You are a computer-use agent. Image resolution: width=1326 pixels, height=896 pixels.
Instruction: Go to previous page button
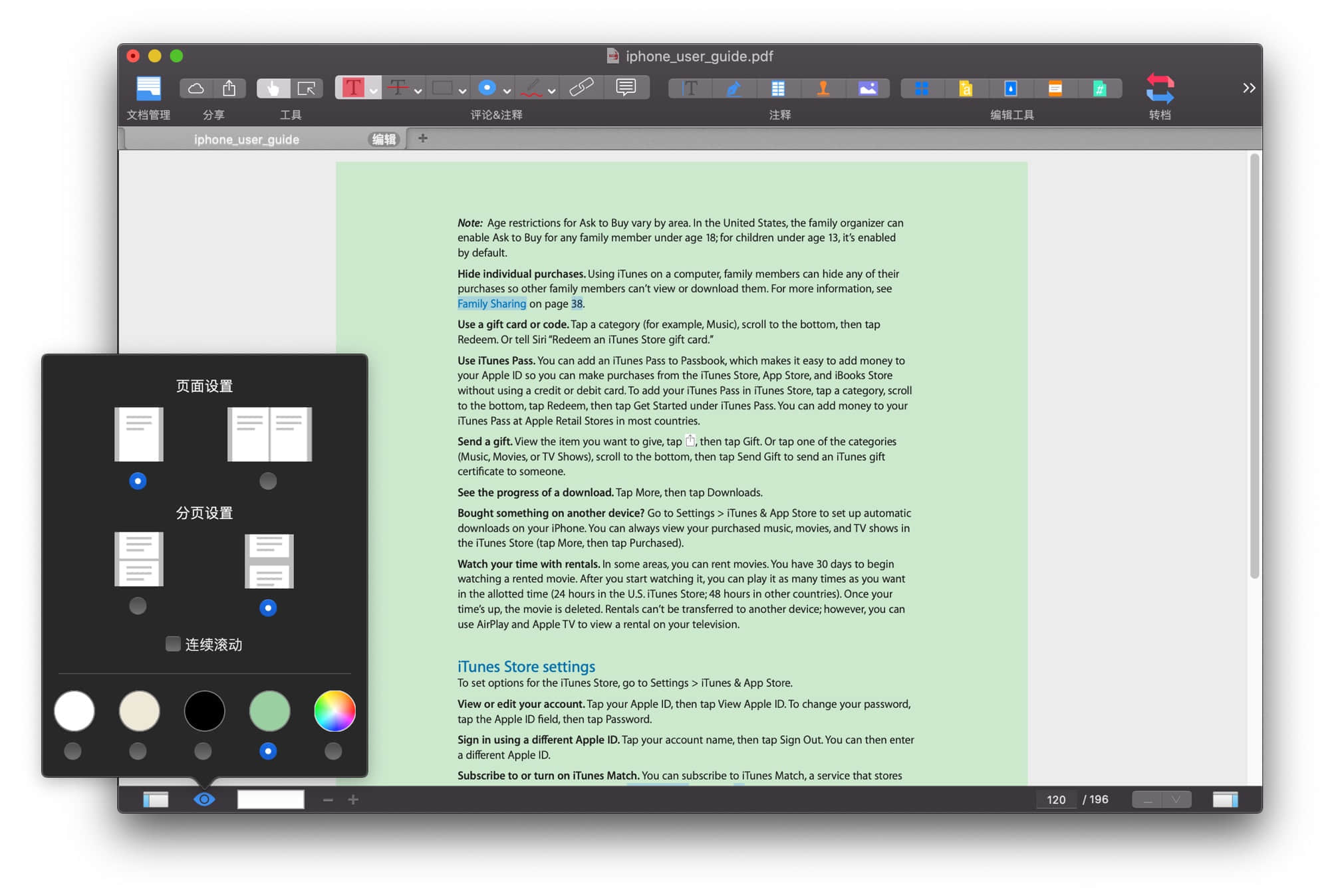pos(1147,799)
